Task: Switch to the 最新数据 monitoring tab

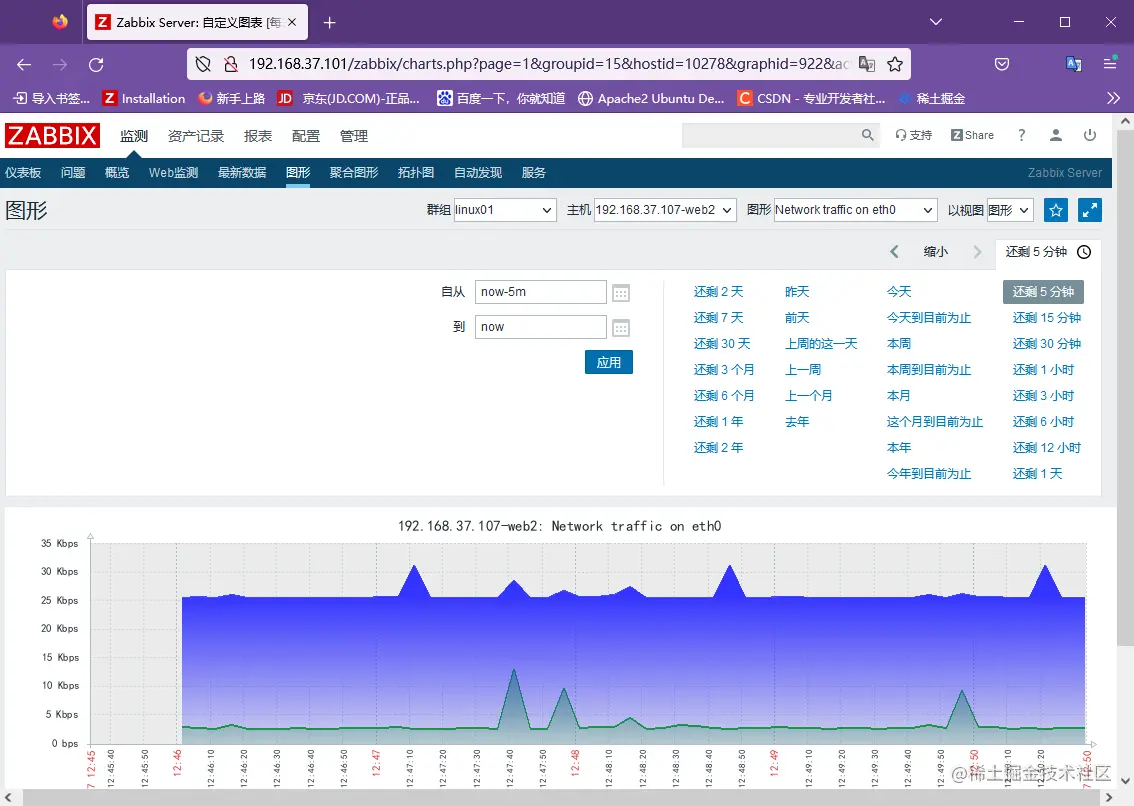Action: (240, 172)
